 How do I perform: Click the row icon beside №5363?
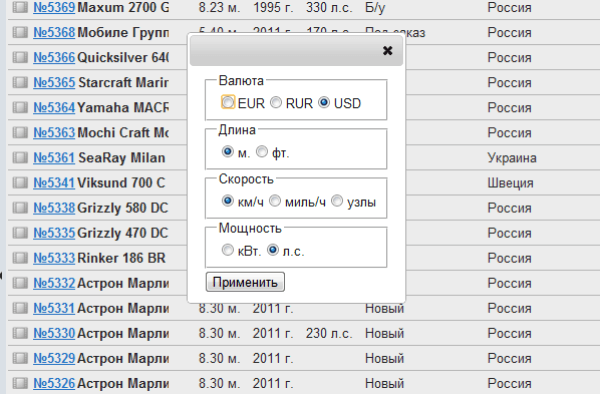pos(20,132)
